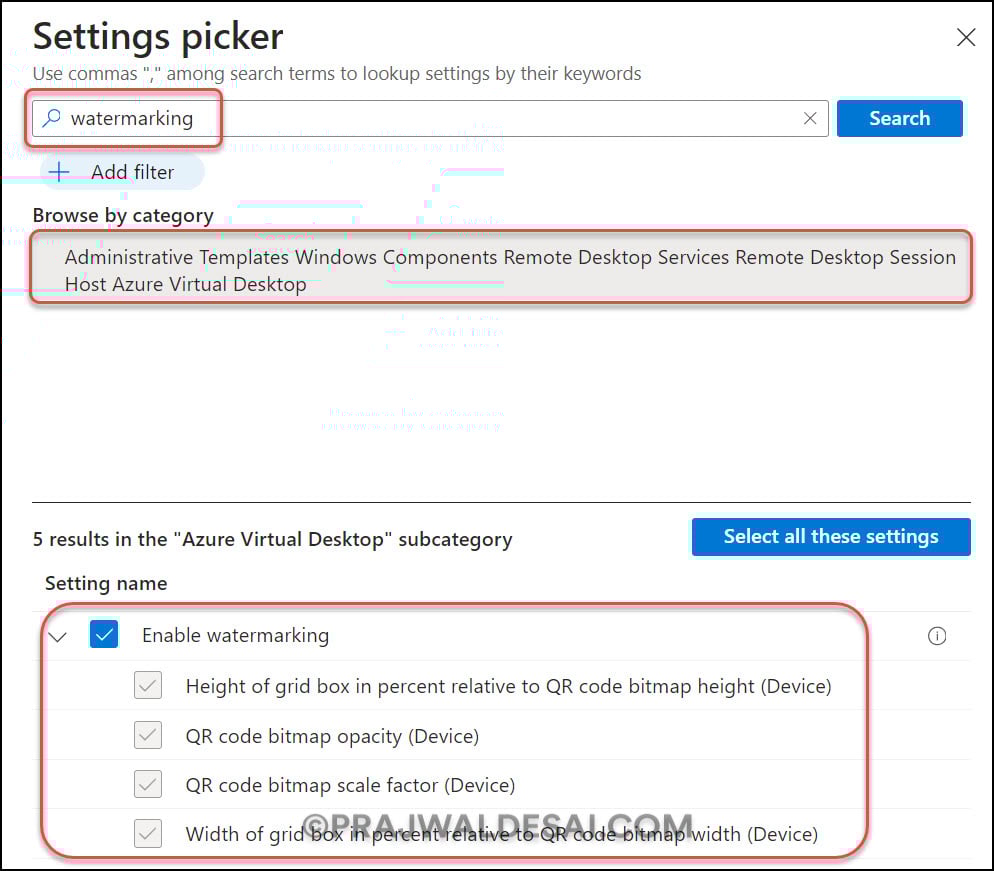Clear the watermarking search text

point(810,119)
